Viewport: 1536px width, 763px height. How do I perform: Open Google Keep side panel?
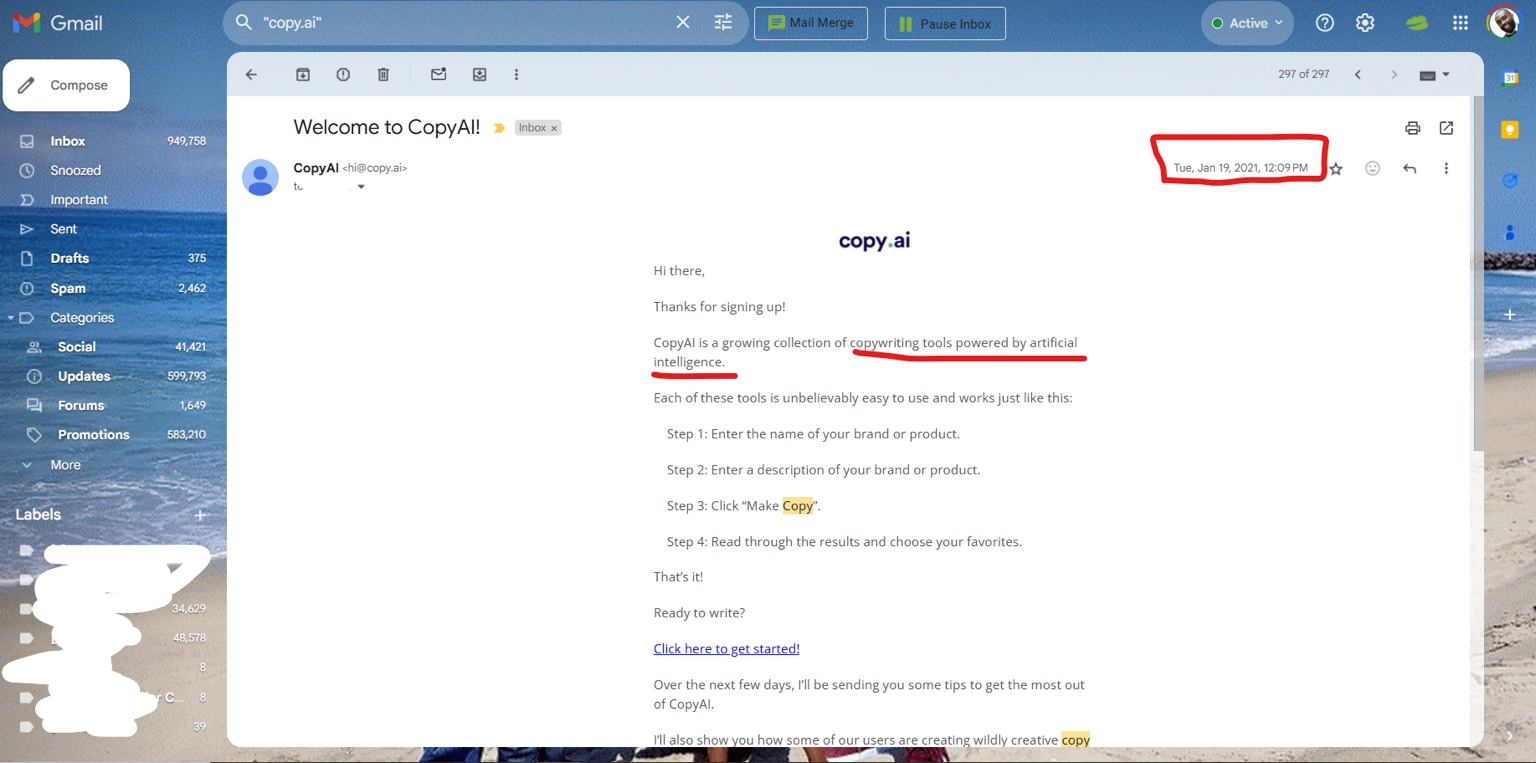[1510, 129]
